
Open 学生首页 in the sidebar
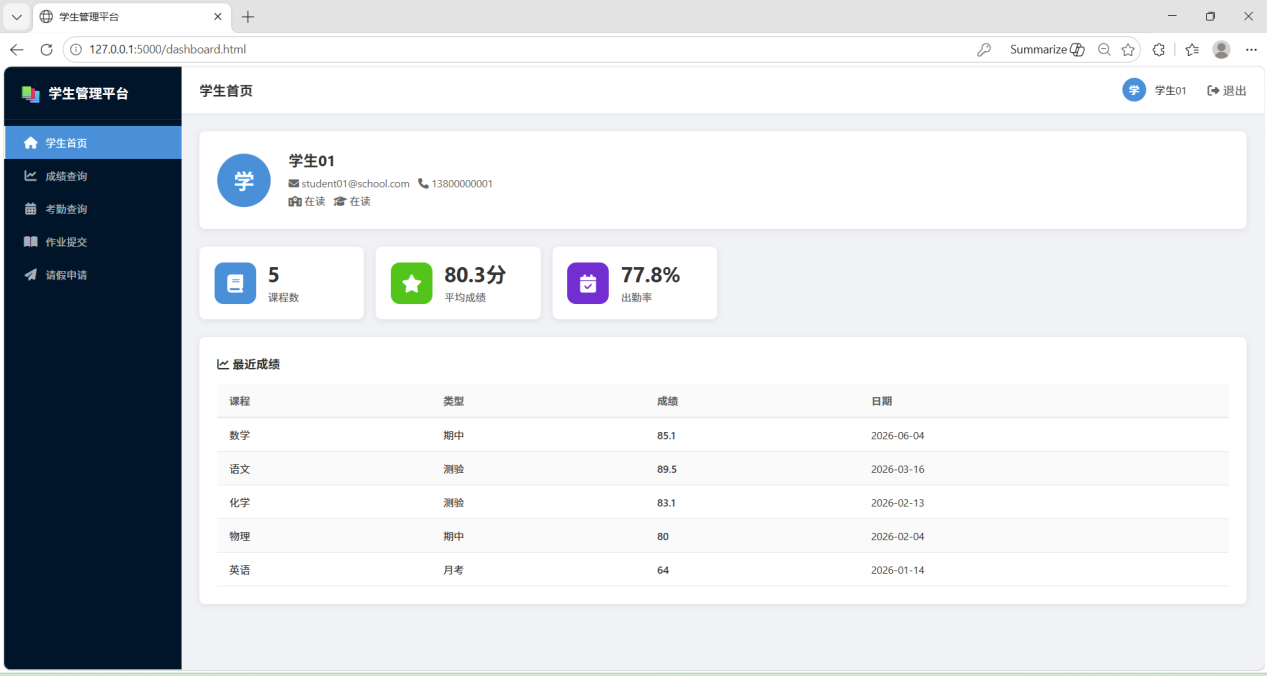[x=93, y=143]
